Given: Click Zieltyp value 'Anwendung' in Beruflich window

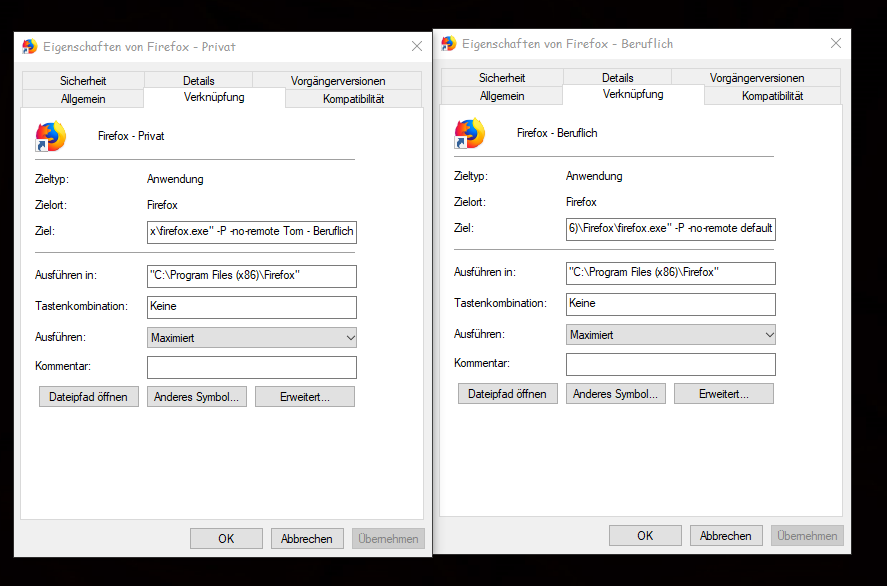Looking at the screenshot, I should 595,176.
